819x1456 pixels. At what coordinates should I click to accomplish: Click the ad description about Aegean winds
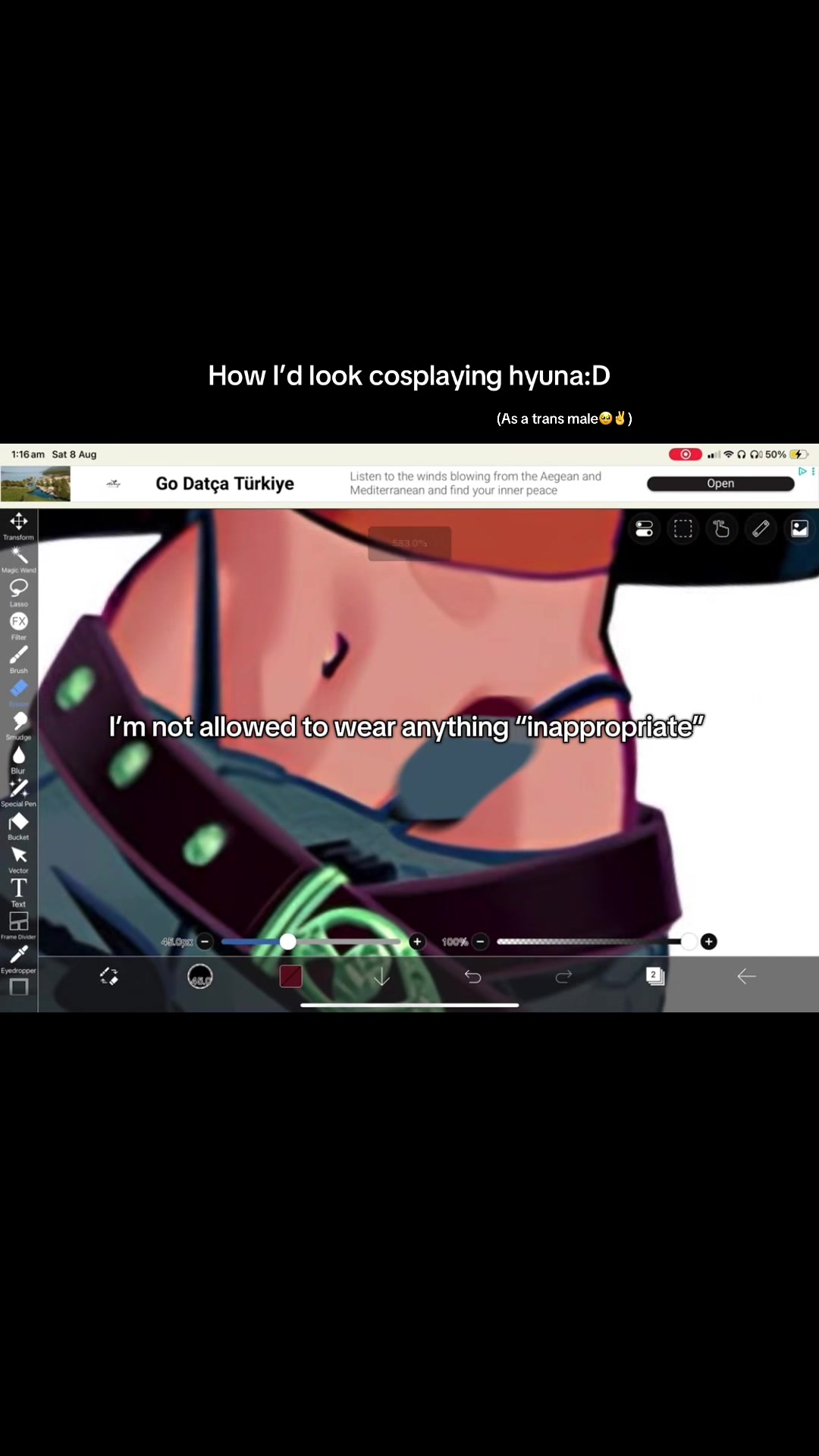click(x=475, y=484)
